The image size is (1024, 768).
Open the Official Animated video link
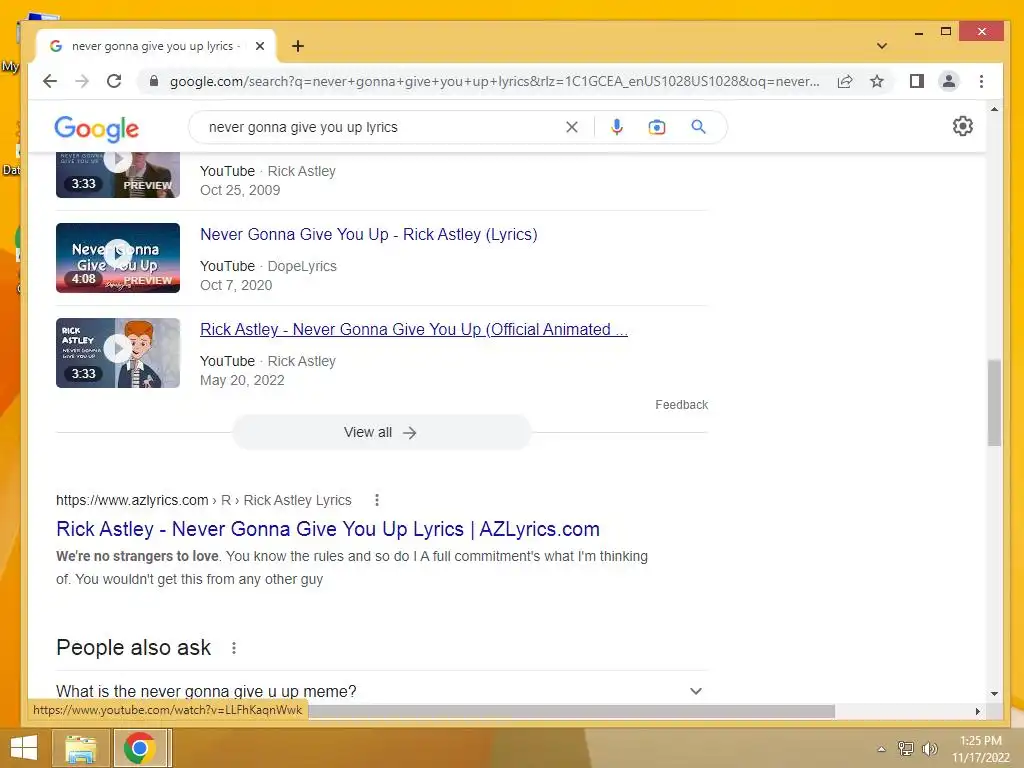coord(413,330)
